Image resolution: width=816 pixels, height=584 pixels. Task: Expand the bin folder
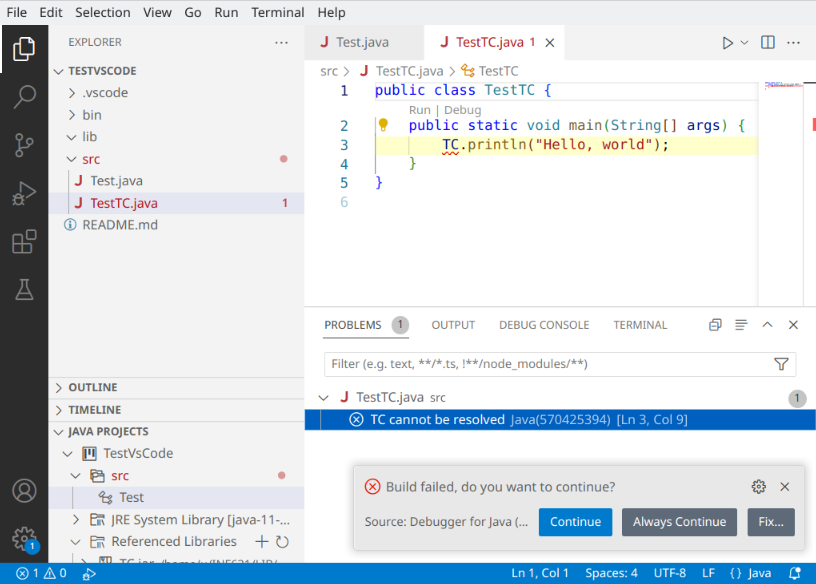(x=72, y=115)
